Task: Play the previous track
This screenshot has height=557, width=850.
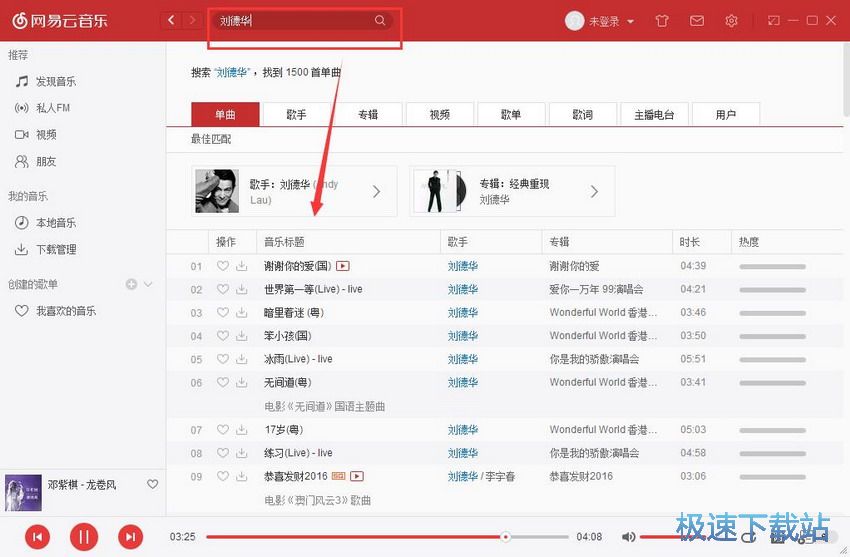Action: click(x=37, y=537)
